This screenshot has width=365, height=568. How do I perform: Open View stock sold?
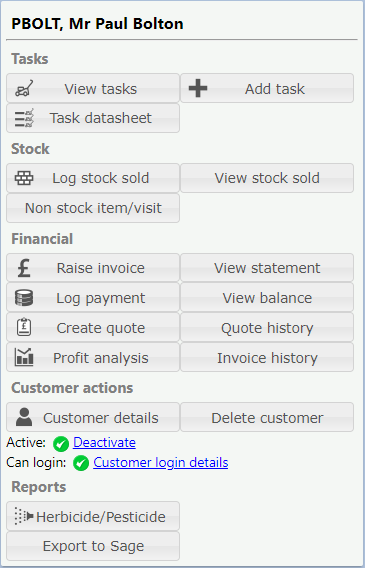pyautogui.click(x=267, y=178)
